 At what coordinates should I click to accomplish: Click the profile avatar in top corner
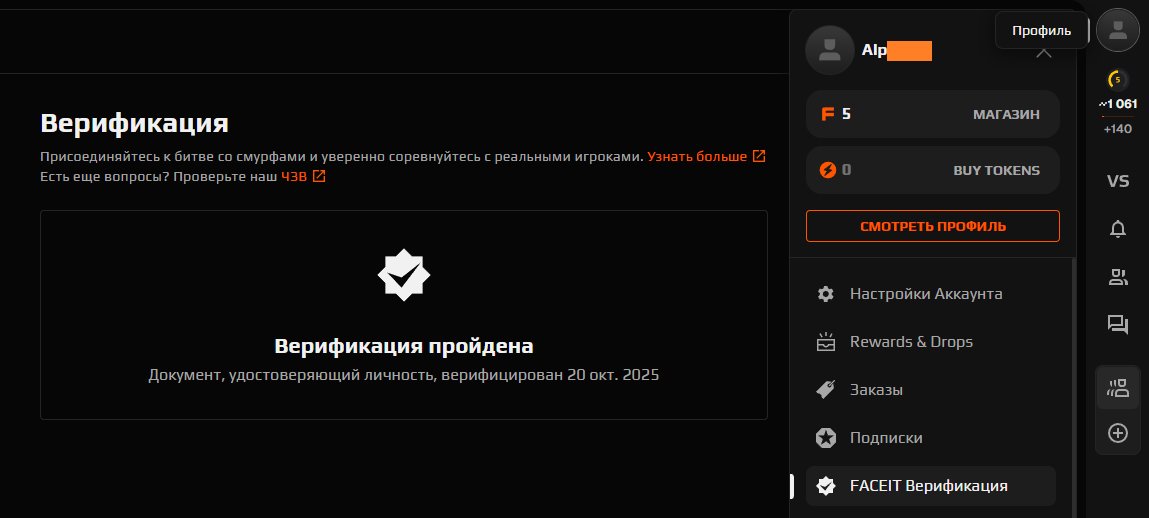coord(1117,30)
